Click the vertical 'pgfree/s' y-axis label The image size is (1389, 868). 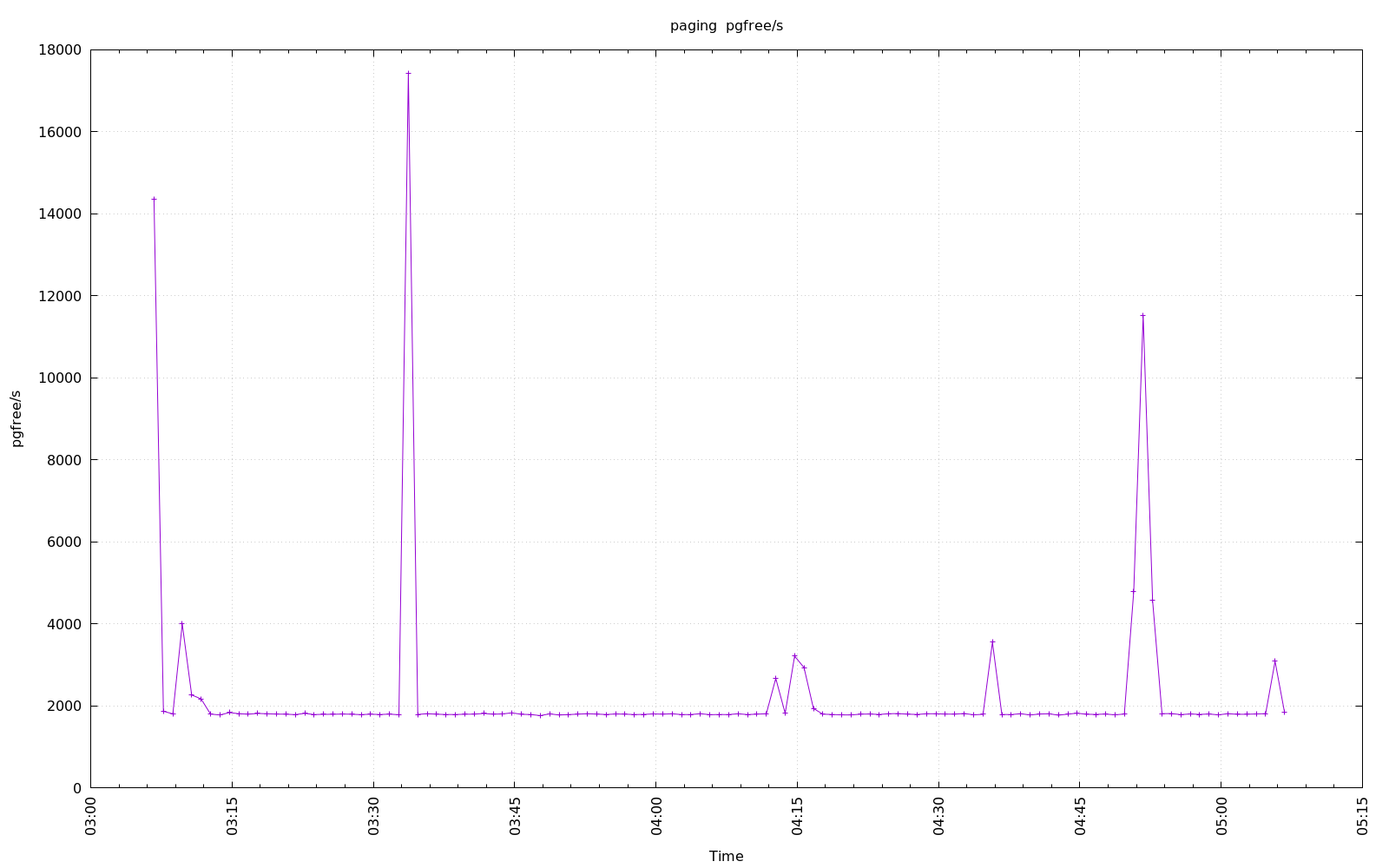click(16, 418)
